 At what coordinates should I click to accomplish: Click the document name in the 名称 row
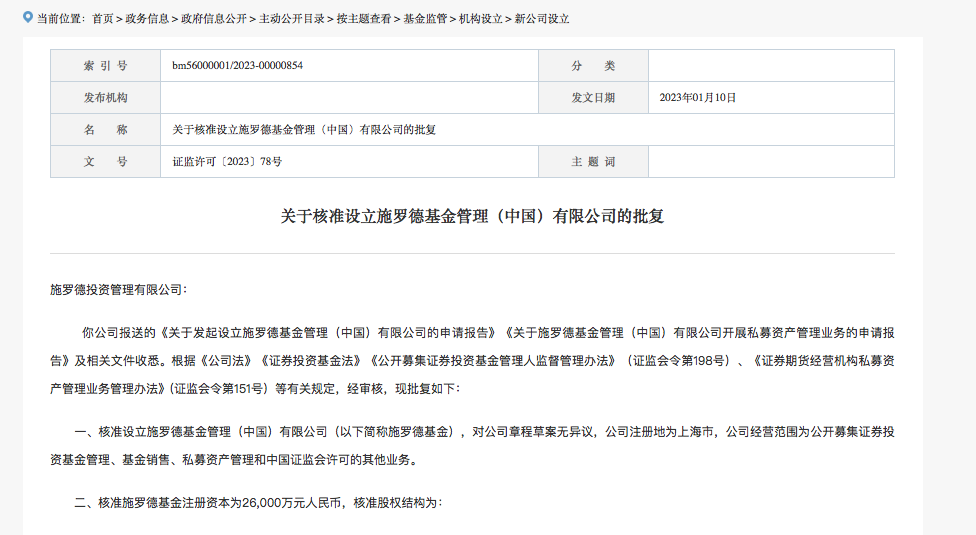click(303, 130)
